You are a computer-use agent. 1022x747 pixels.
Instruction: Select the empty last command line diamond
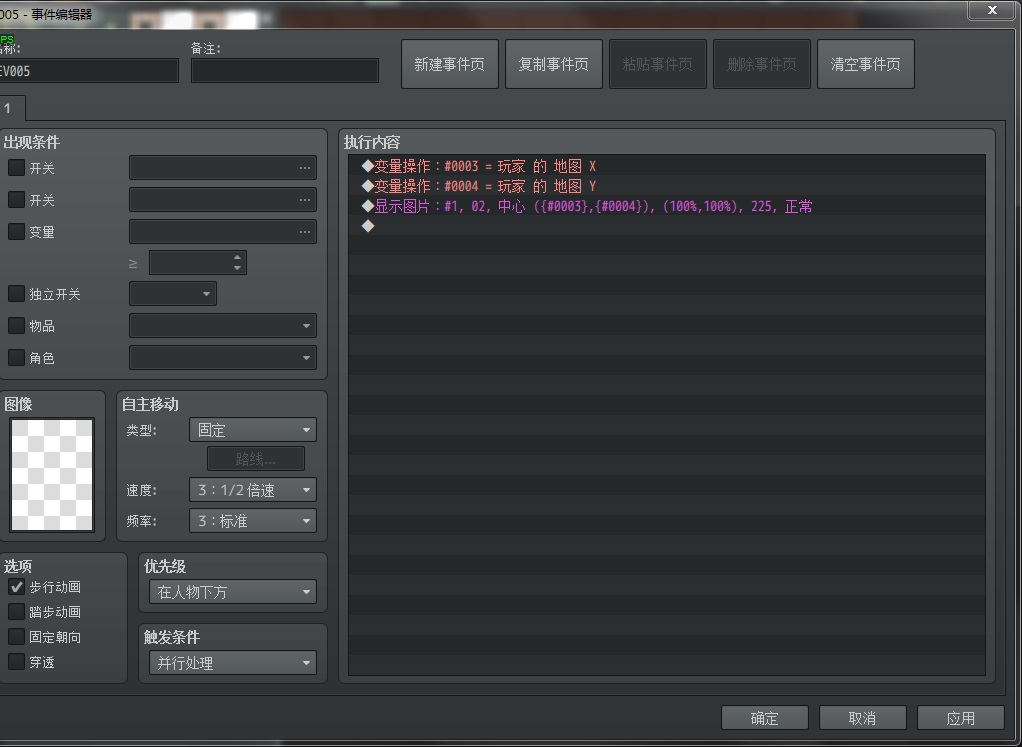click(368, 226)
